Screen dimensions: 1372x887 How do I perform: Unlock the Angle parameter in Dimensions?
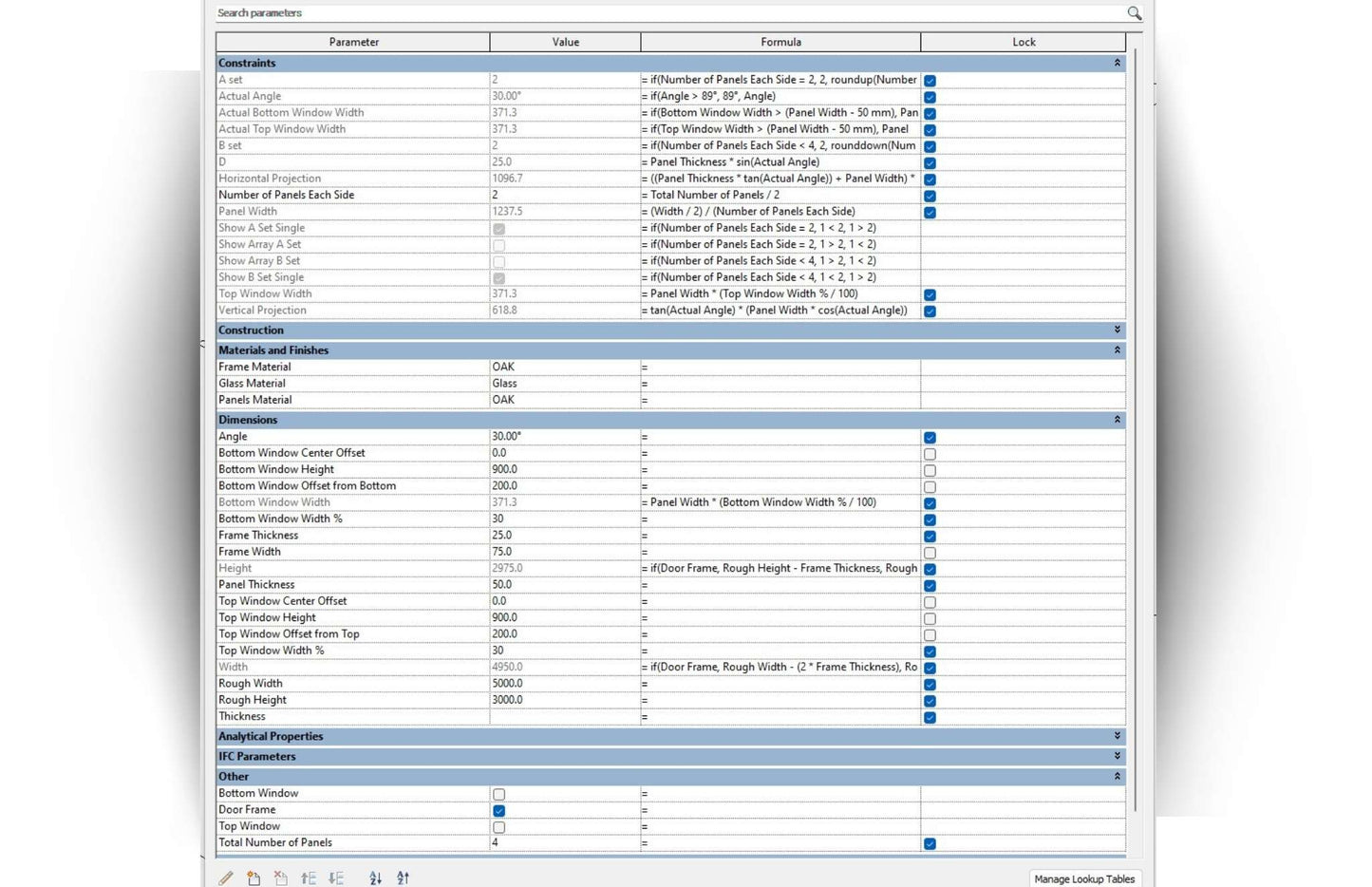pyautogui.click(x=930, y=438)
